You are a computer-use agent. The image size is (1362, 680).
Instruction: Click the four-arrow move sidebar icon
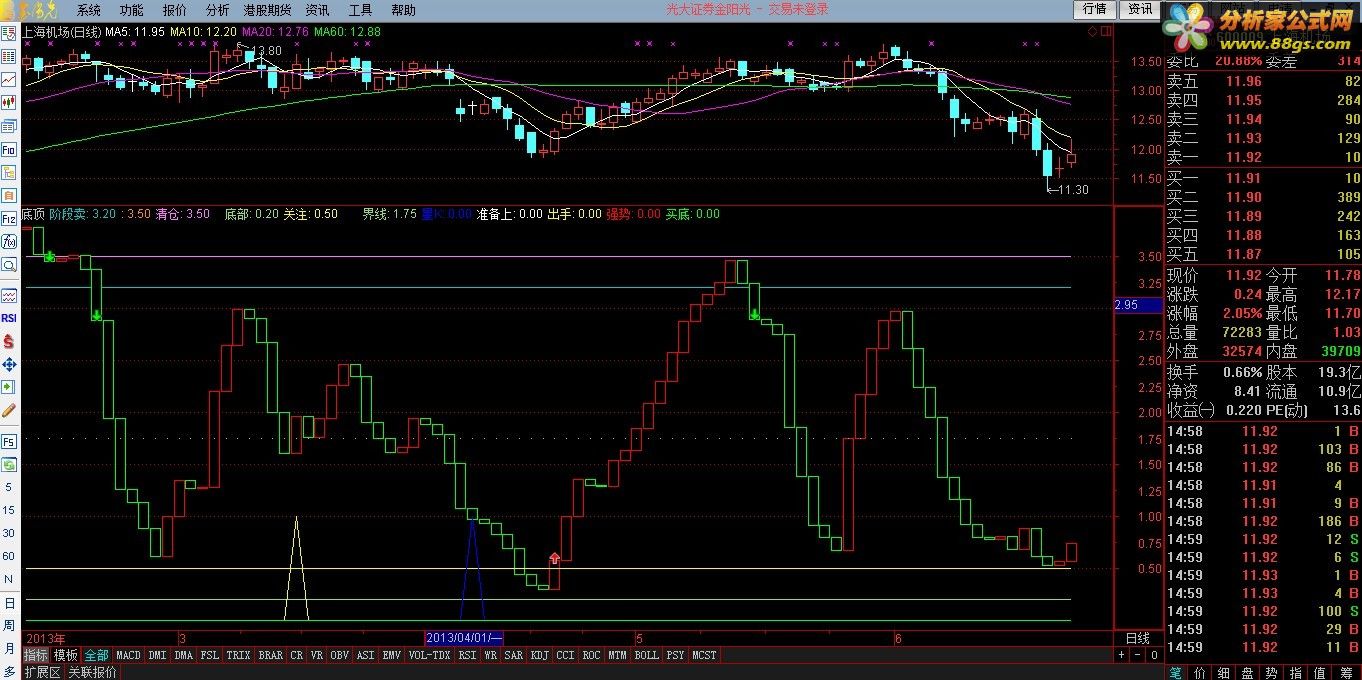9,364
